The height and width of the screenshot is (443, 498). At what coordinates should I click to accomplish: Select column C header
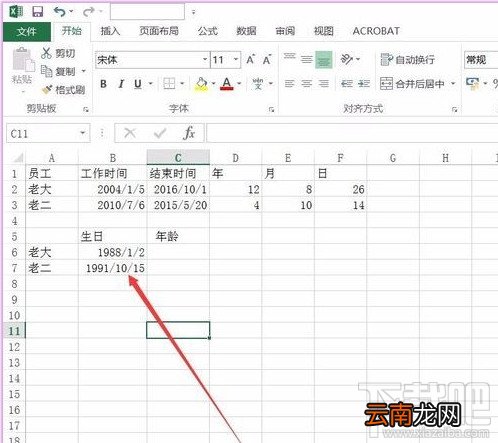pyautogui.click(x=178, y=157)
